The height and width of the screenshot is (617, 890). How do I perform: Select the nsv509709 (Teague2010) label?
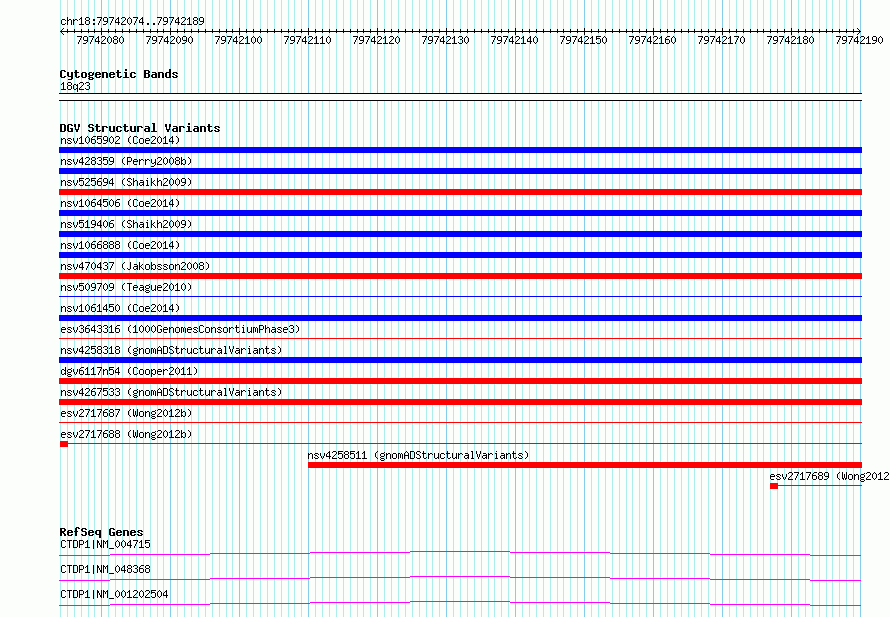126,287
